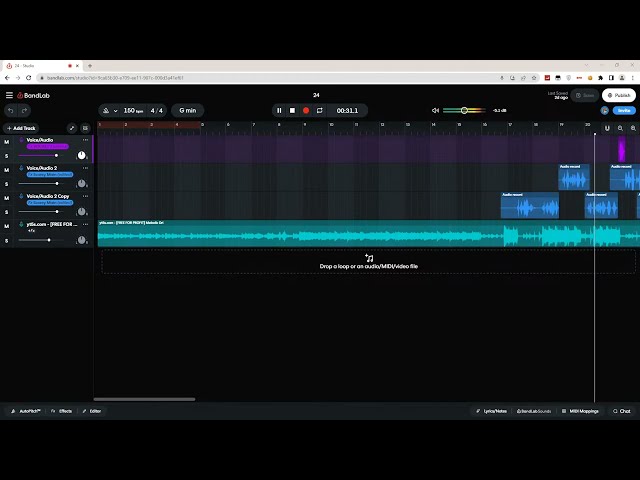The height and width of the screenshot is (480, 640).
Task: Open the Editor panel
Action: pyautogui.click(x=92, y=411)
